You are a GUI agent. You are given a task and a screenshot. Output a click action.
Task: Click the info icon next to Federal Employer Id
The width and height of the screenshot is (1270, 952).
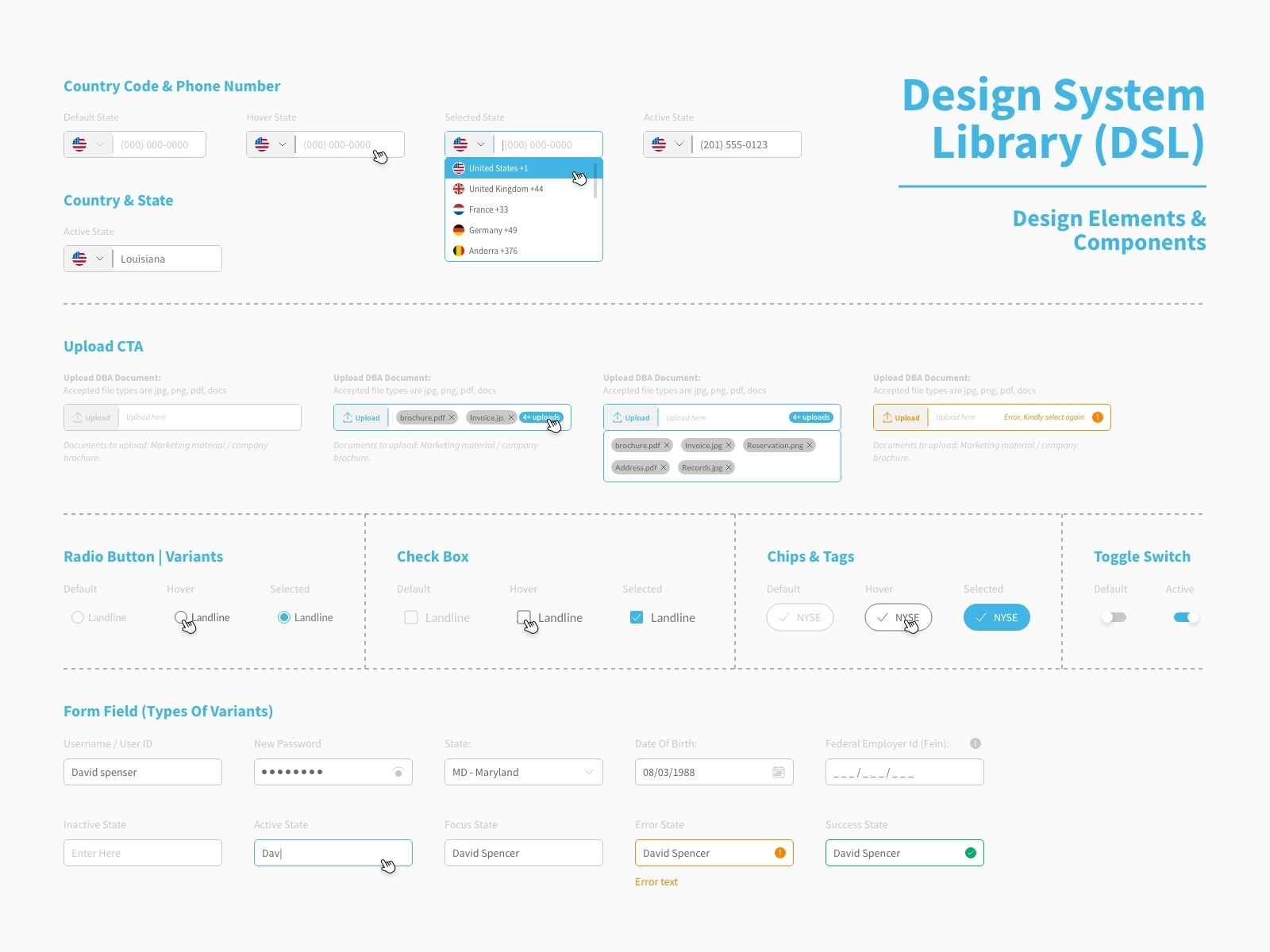(975, 743)
